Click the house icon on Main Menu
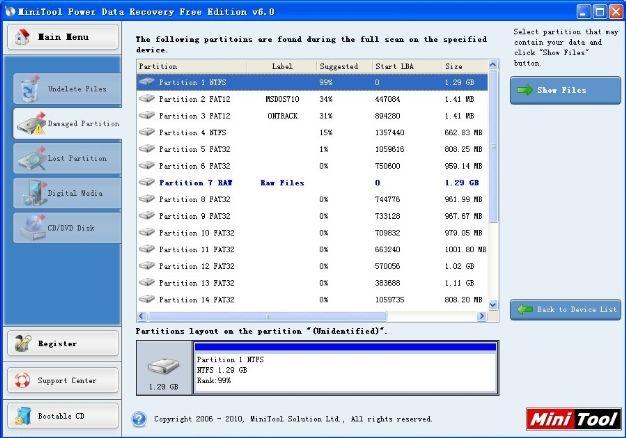Screen dimensions: 626x438 tap(22, 37)
